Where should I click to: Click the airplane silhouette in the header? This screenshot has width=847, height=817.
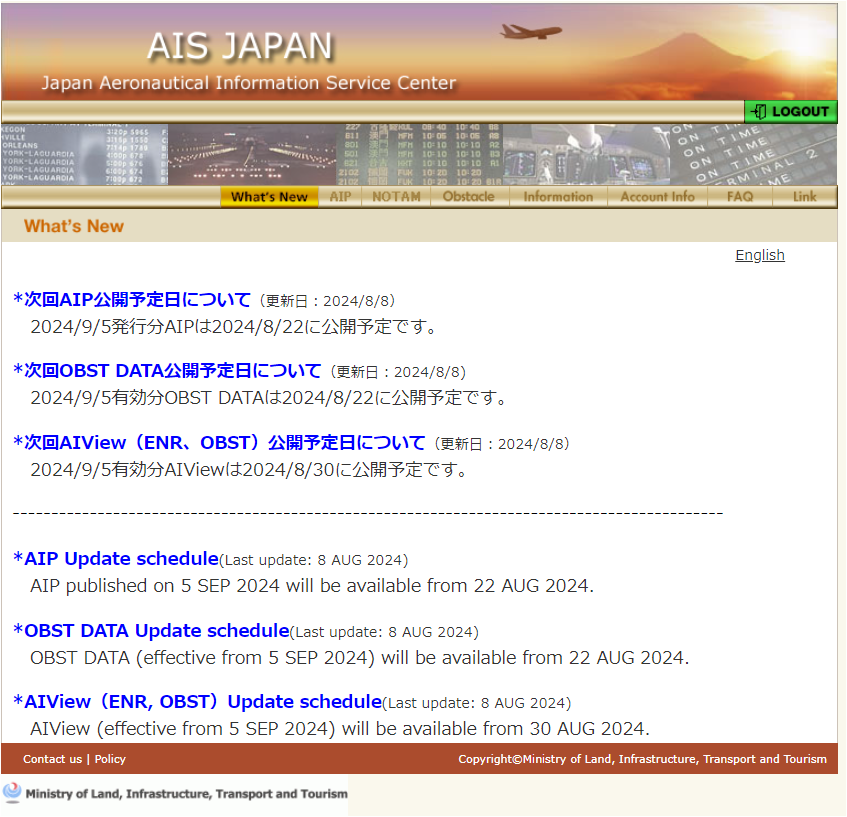pyautogui.click(x=530, y=31)
